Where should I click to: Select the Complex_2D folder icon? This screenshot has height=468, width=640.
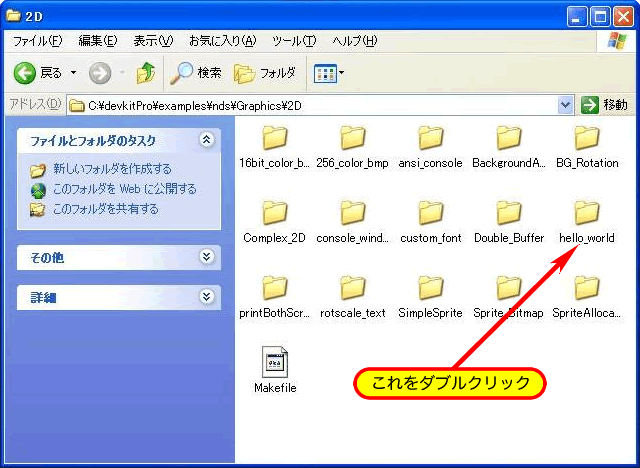[x=275, y=213]
